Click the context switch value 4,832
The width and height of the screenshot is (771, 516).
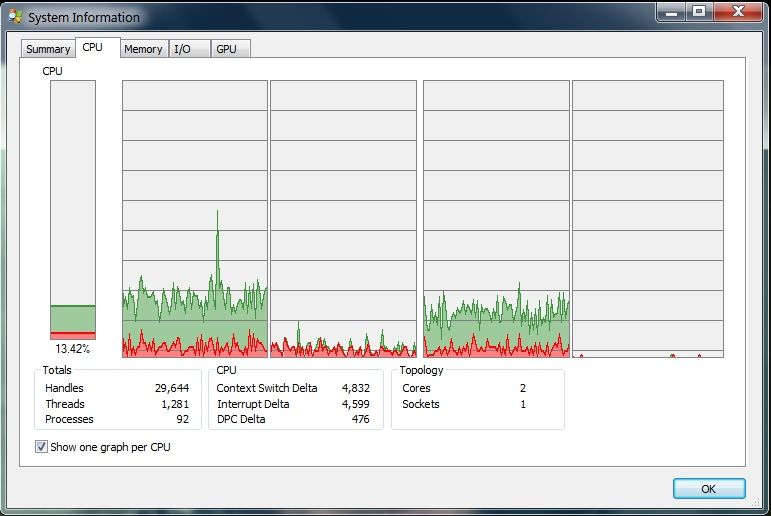(x=356, y=388)
